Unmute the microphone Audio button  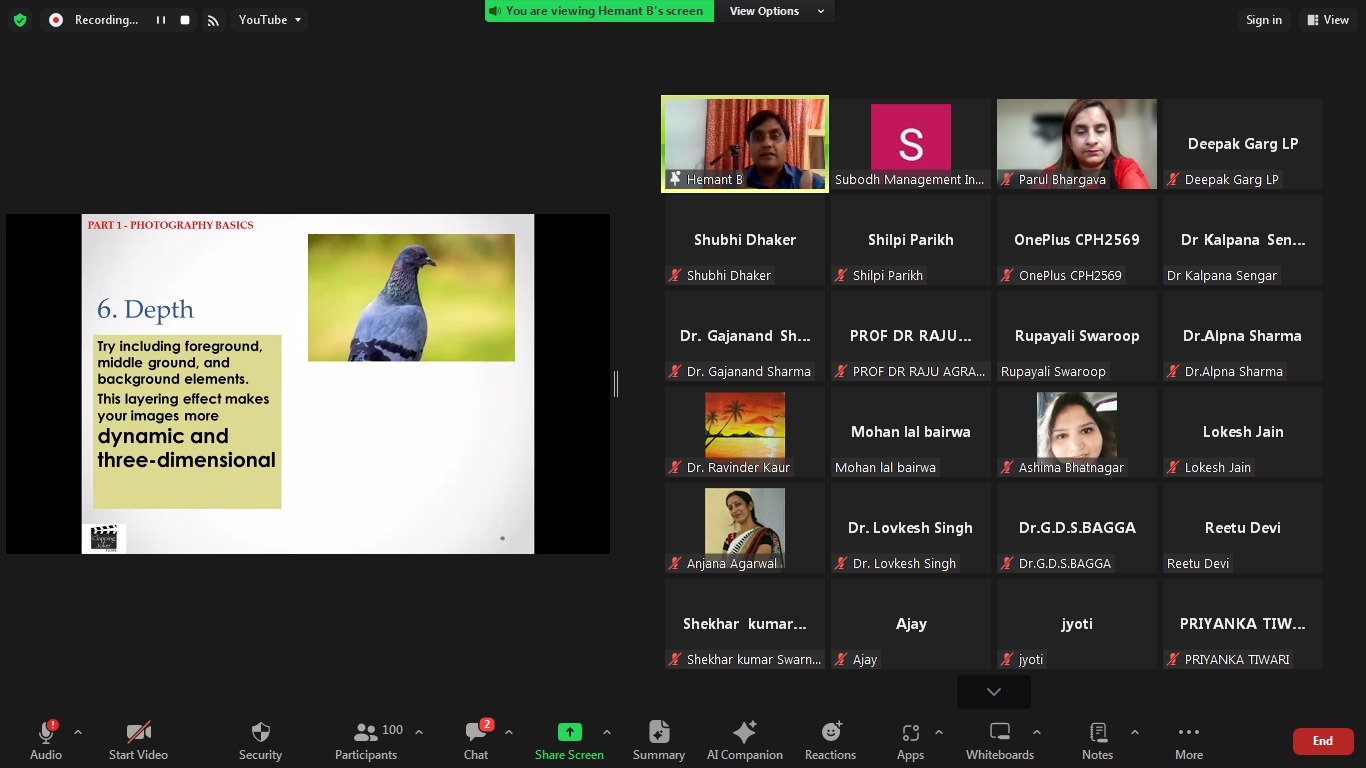pyautogui.click(x=46, y=740)
